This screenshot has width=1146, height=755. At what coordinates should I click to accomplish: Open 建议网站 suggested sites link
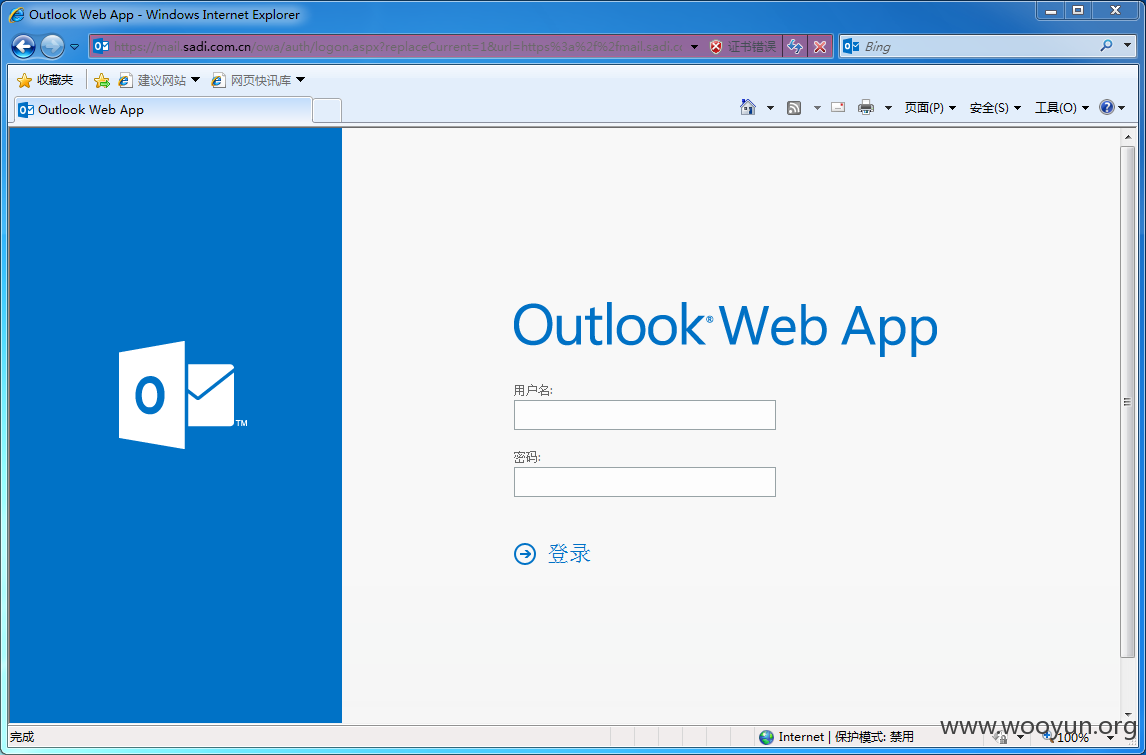[x=152, y=80]
